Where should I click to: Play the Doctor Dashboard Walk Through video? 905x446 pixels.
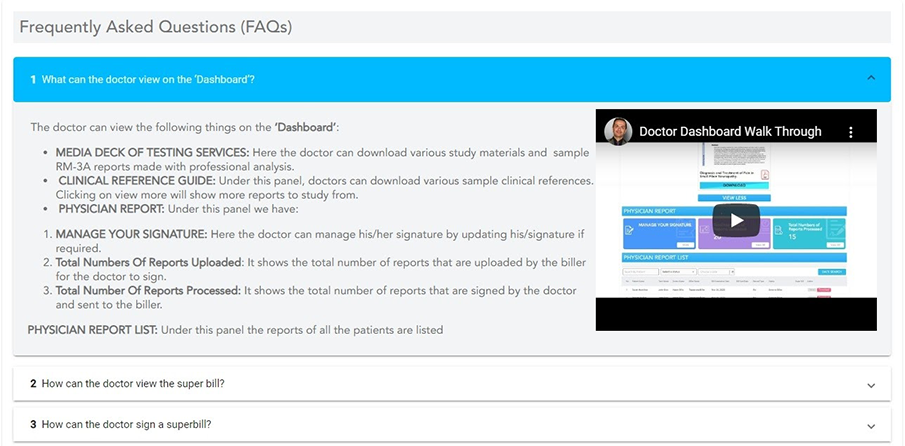click(736, 220)
